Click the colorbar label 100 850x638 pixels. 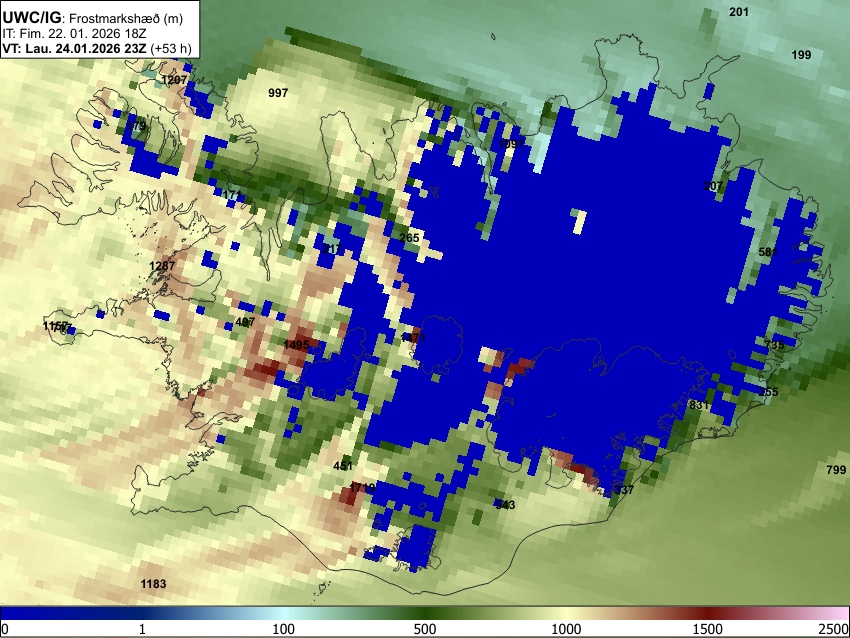[284, 629]
